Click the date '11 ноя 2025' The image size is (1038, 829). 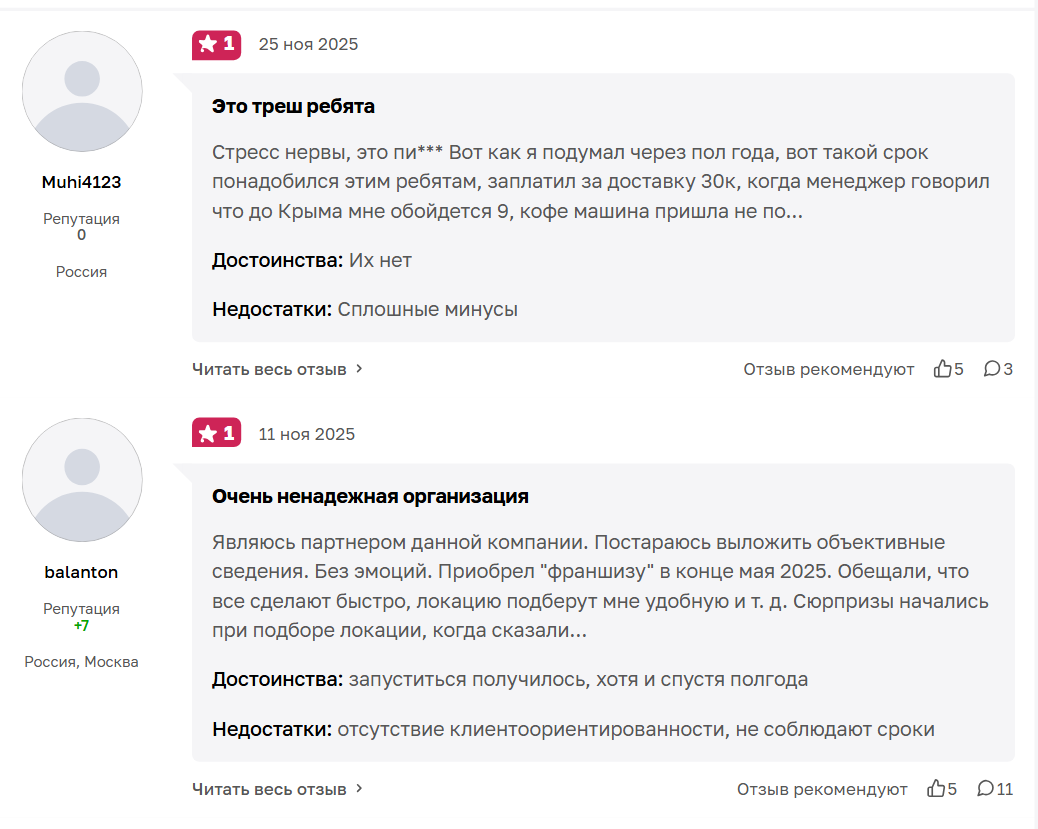point(306,434)
